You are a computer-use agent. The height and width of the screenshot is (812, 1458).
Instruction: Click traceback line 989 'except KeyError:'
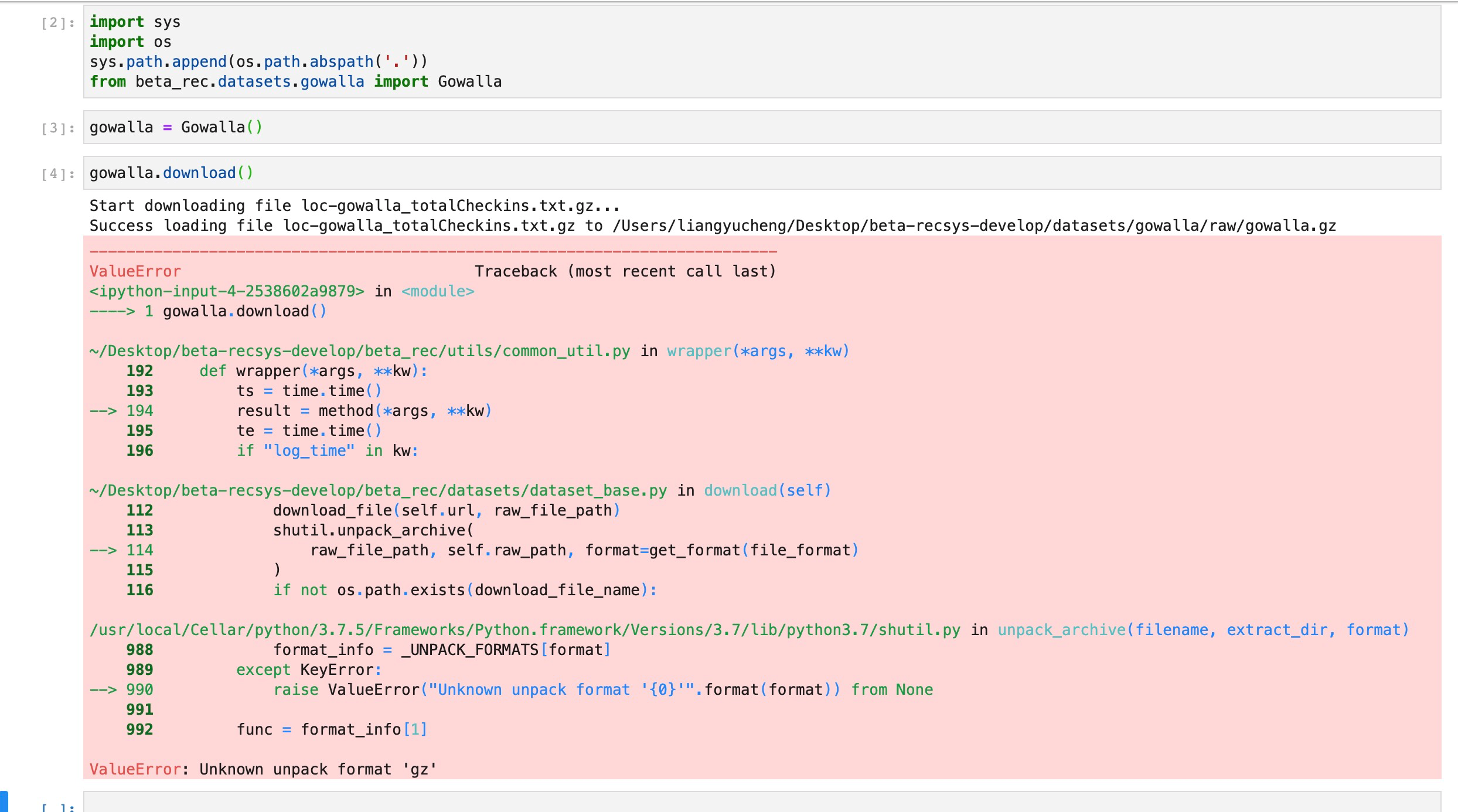(254, 670)
